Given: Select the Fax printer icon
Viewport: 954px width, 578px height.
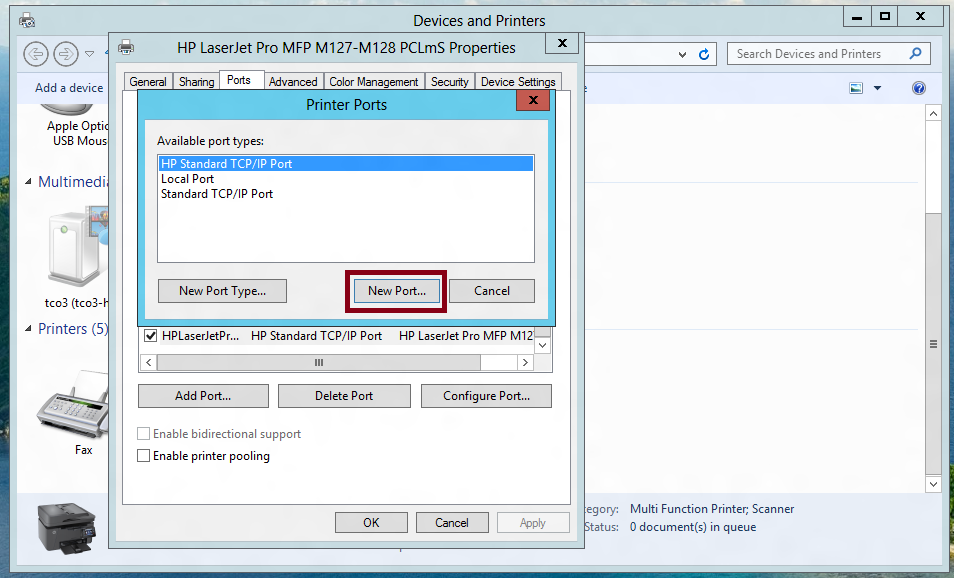Looking at the screenshot, I should pos(73,404).
